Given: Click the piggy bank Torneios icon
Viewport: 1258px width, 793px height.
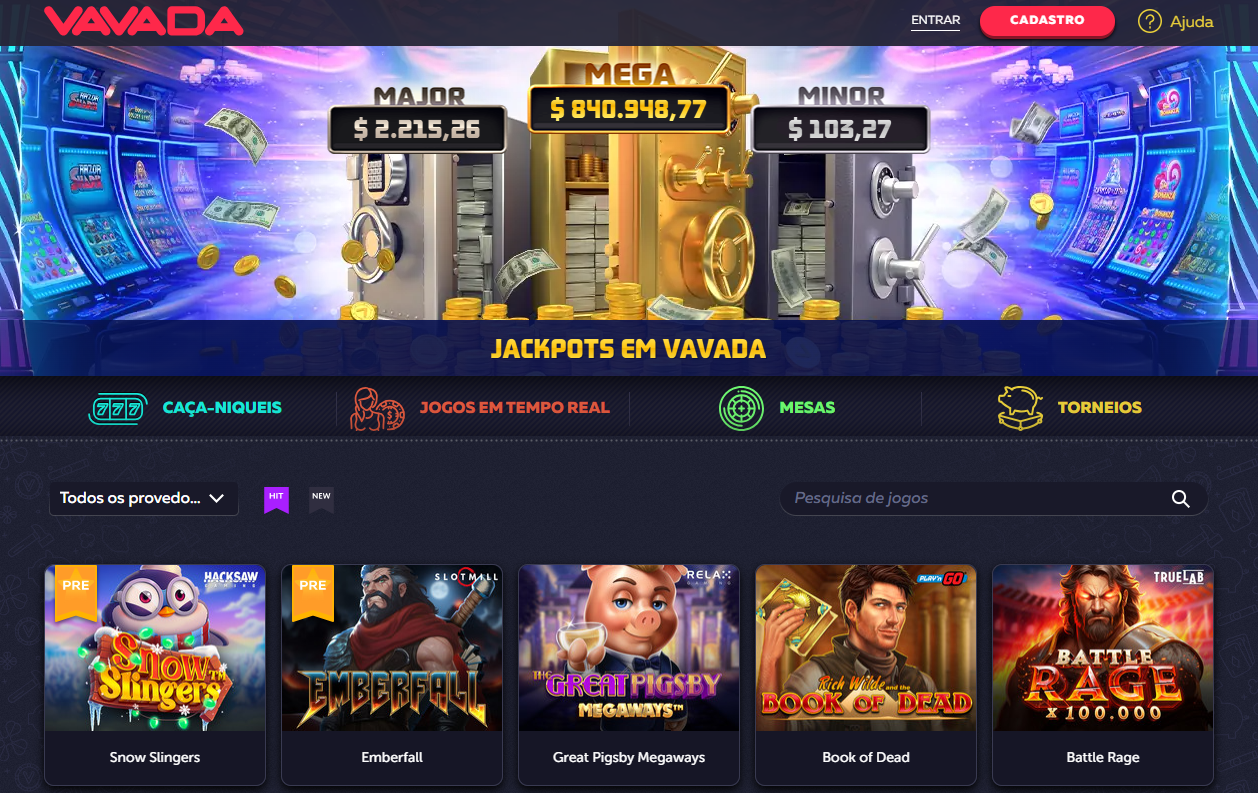Looking at the screenshot, I should 1020,408.
